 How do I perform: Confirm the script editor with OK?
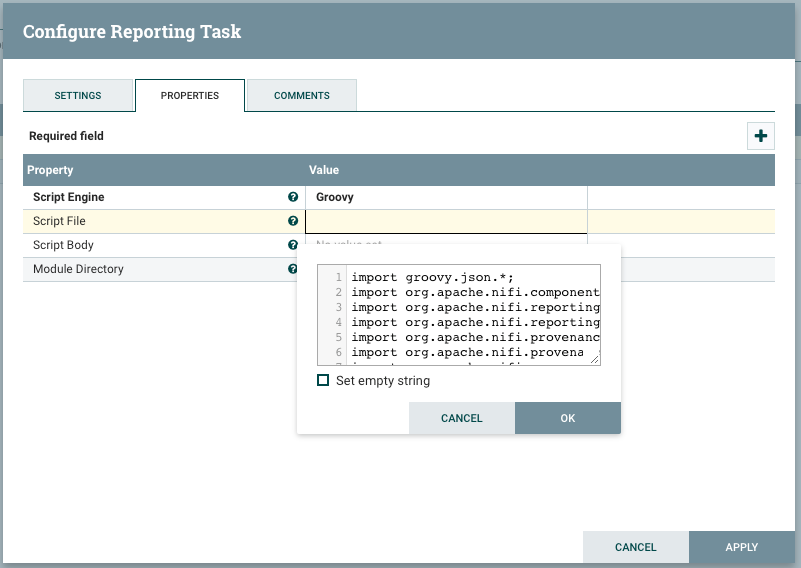568,418
